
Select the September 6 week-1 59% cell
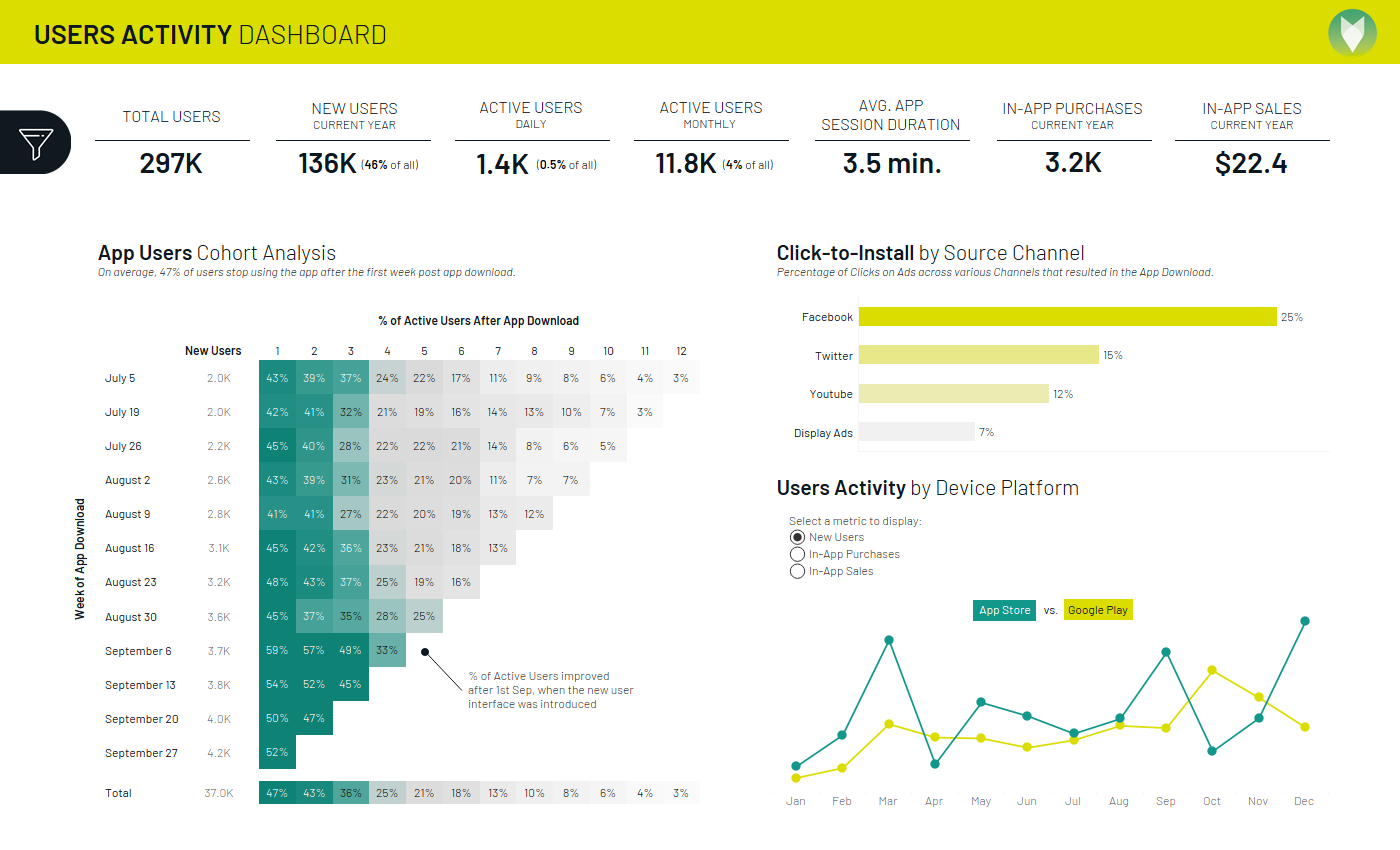[x=277, y=650]
